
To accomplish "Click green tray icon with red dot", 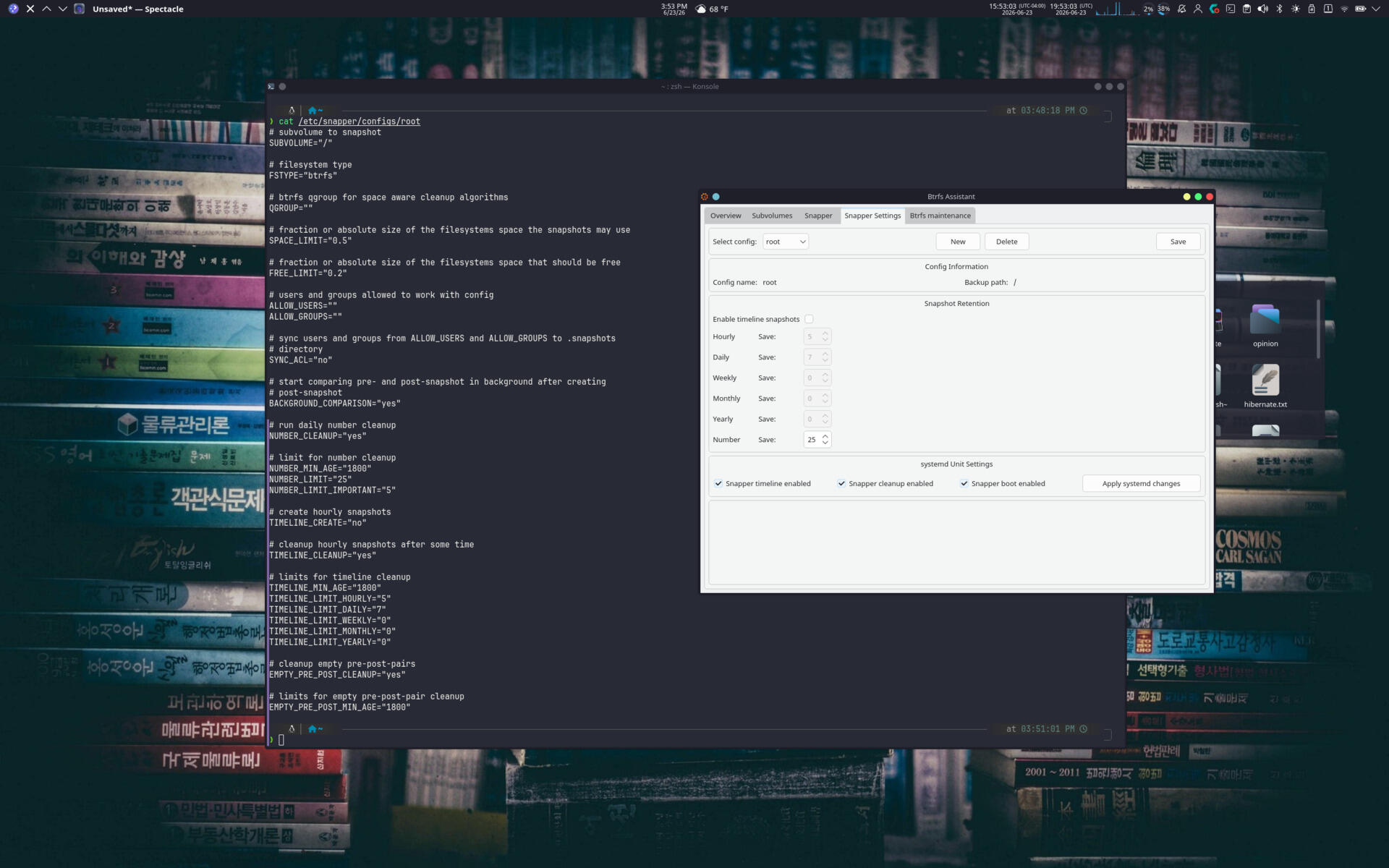I will [1214, 9].
